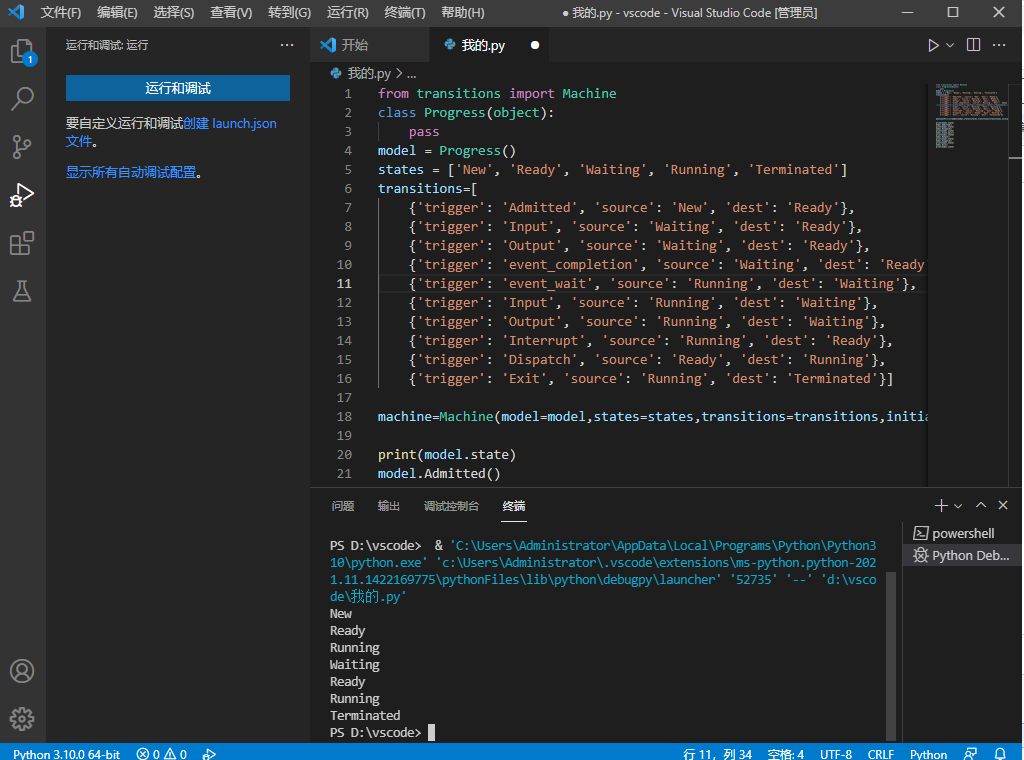Select the powershell terminal in the list
This screenshot has height=760, width=1024.
tap(962, 533)
